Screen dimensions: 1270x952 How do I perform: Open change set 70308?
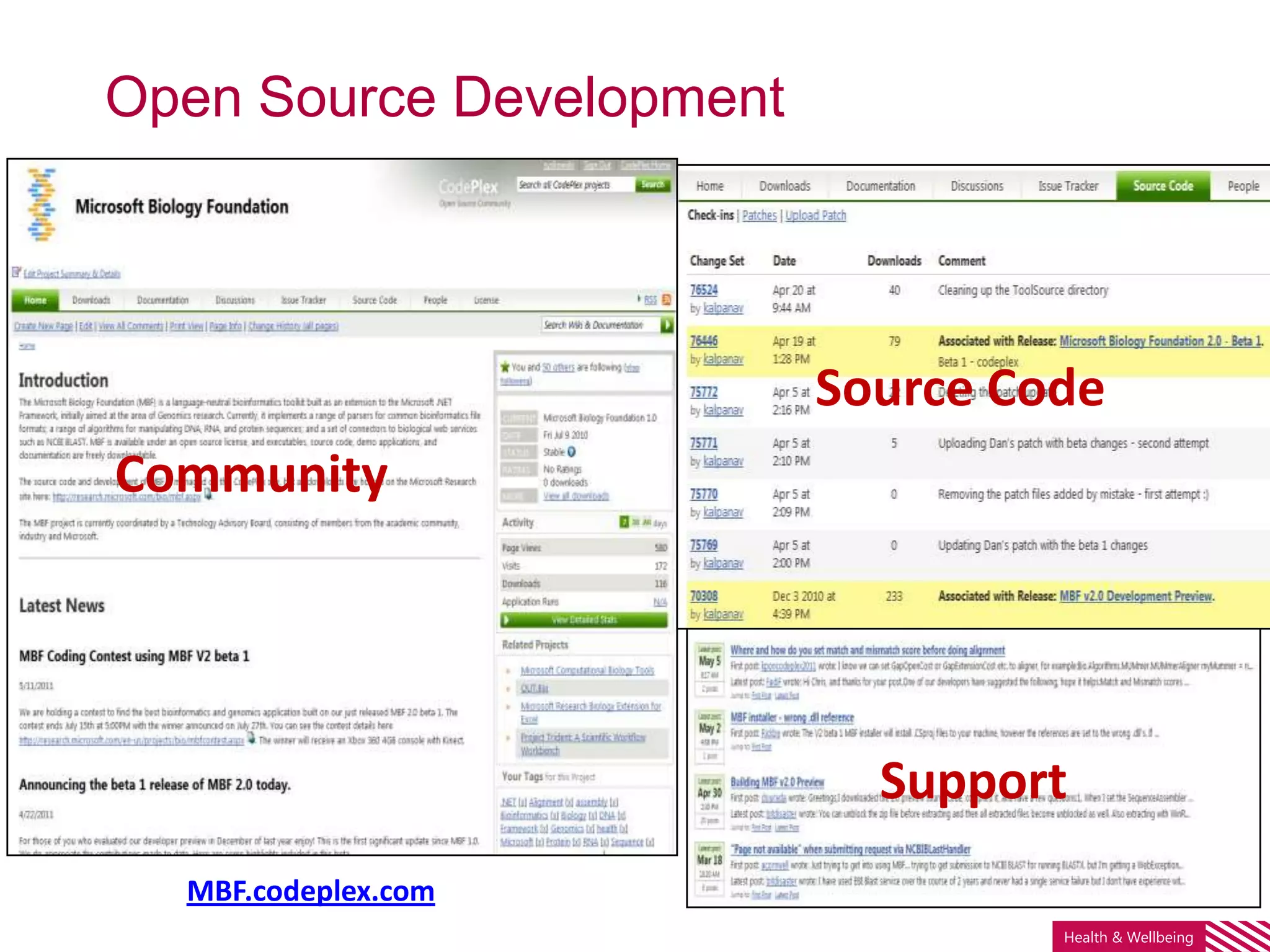tap(704, 596)
